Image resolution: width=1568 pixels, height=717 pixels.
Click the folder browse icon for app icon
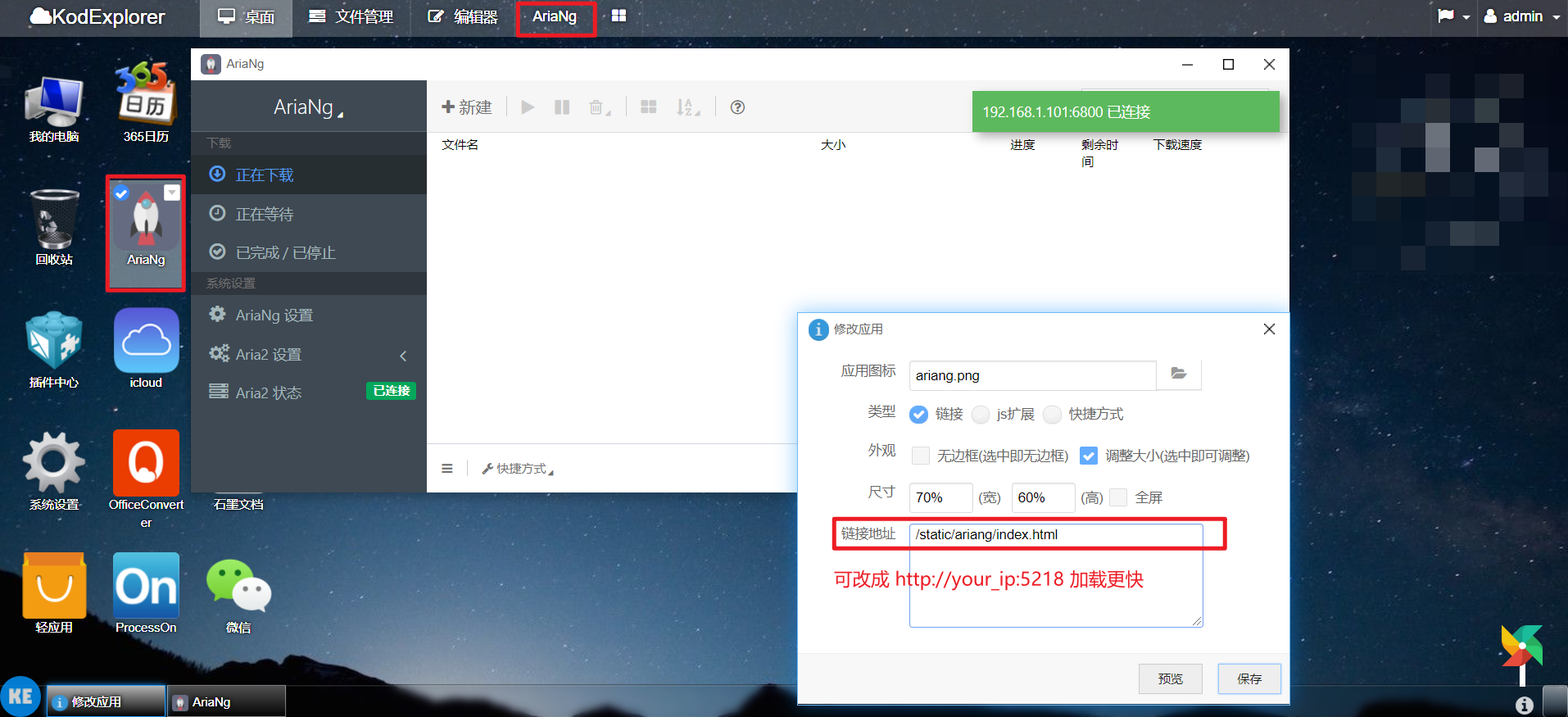(x=1179, y=374)
